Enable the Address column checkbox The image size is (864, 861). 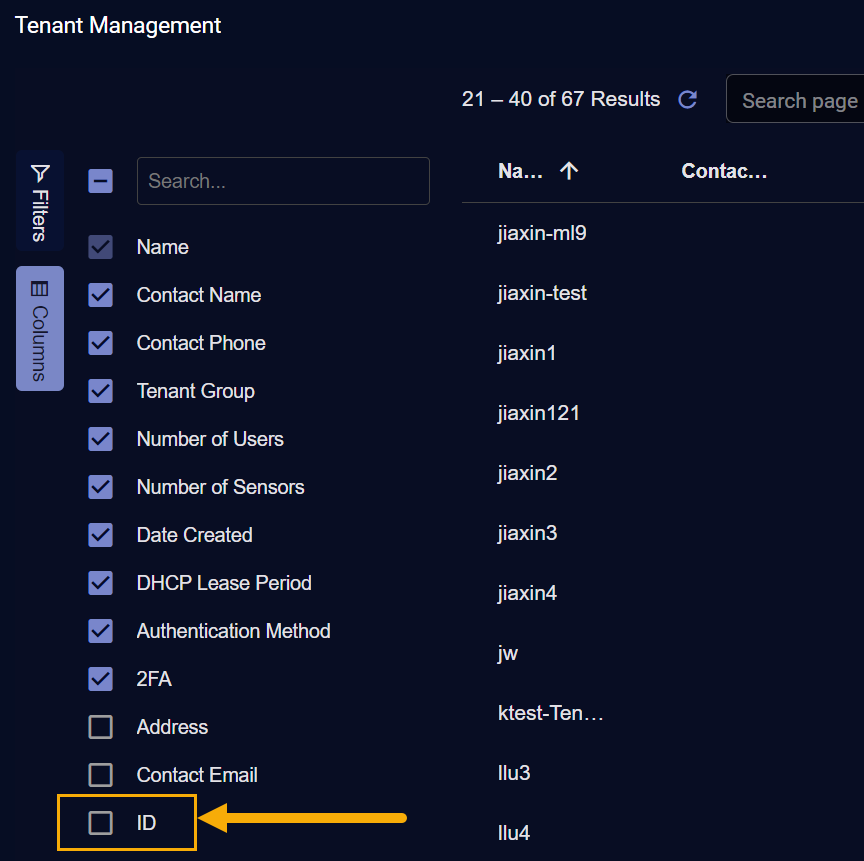100,727
